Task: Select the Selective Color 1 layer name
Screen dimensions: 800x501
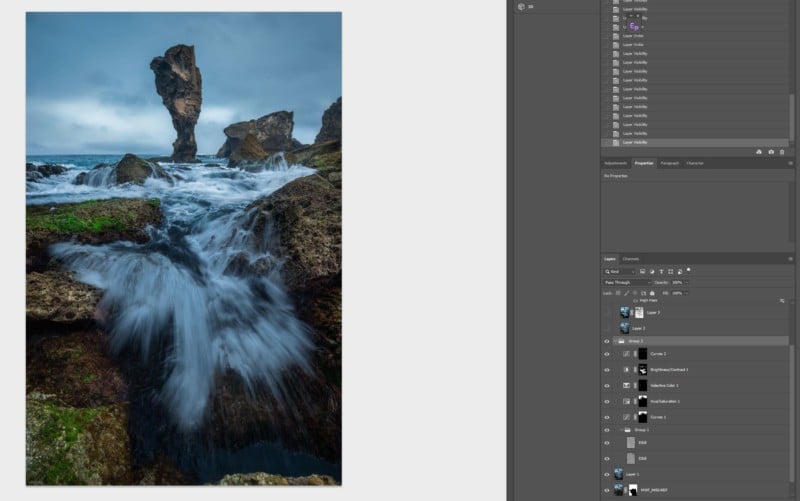Action: 663,385
